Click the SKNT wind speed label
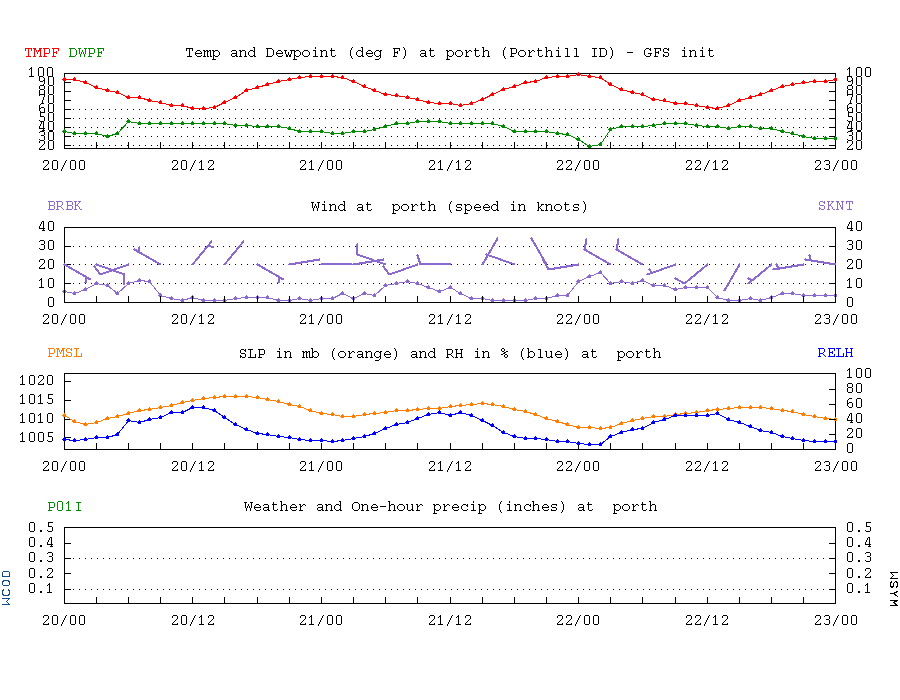This screenshot has height=700, width=900. pyautogui.click(x=836, y=206)
